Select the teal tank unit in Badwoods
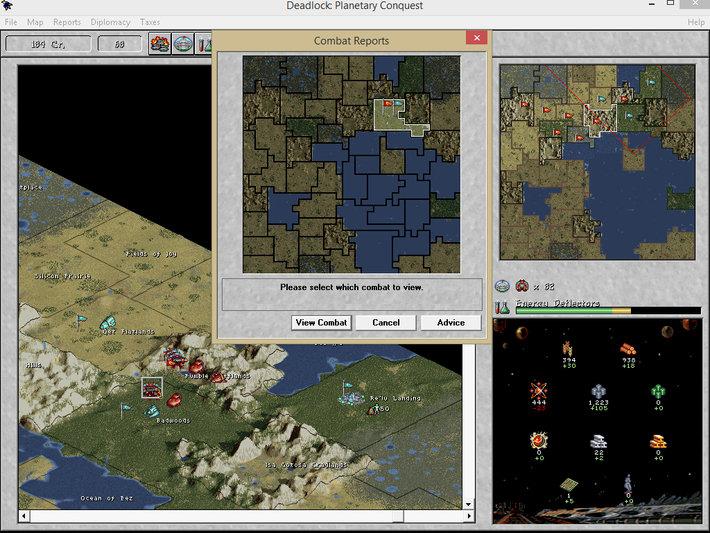710x533 pixels. (152, 411)
